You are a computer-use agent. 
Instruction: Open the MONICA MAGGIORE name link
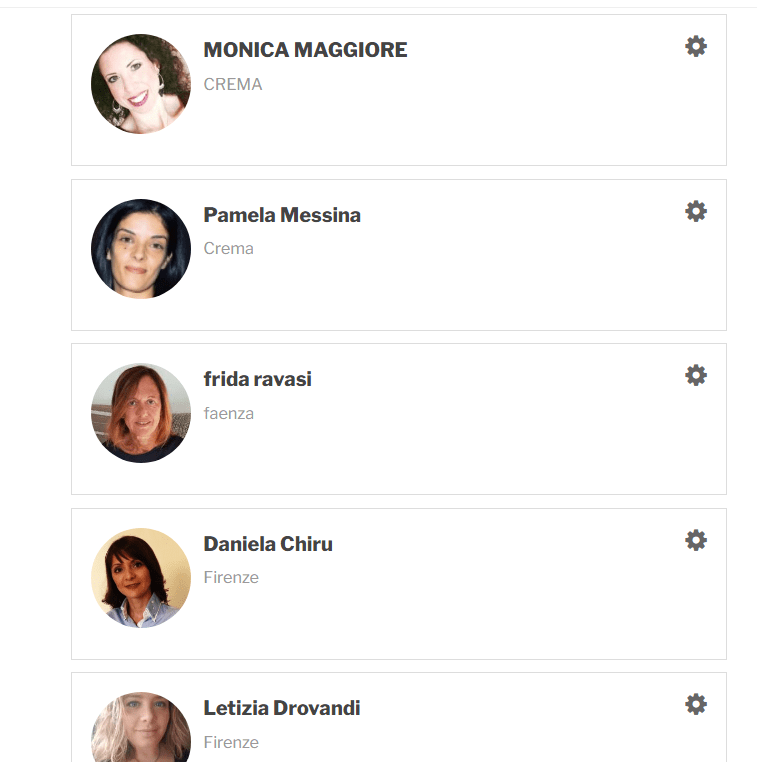coord(305,50)
